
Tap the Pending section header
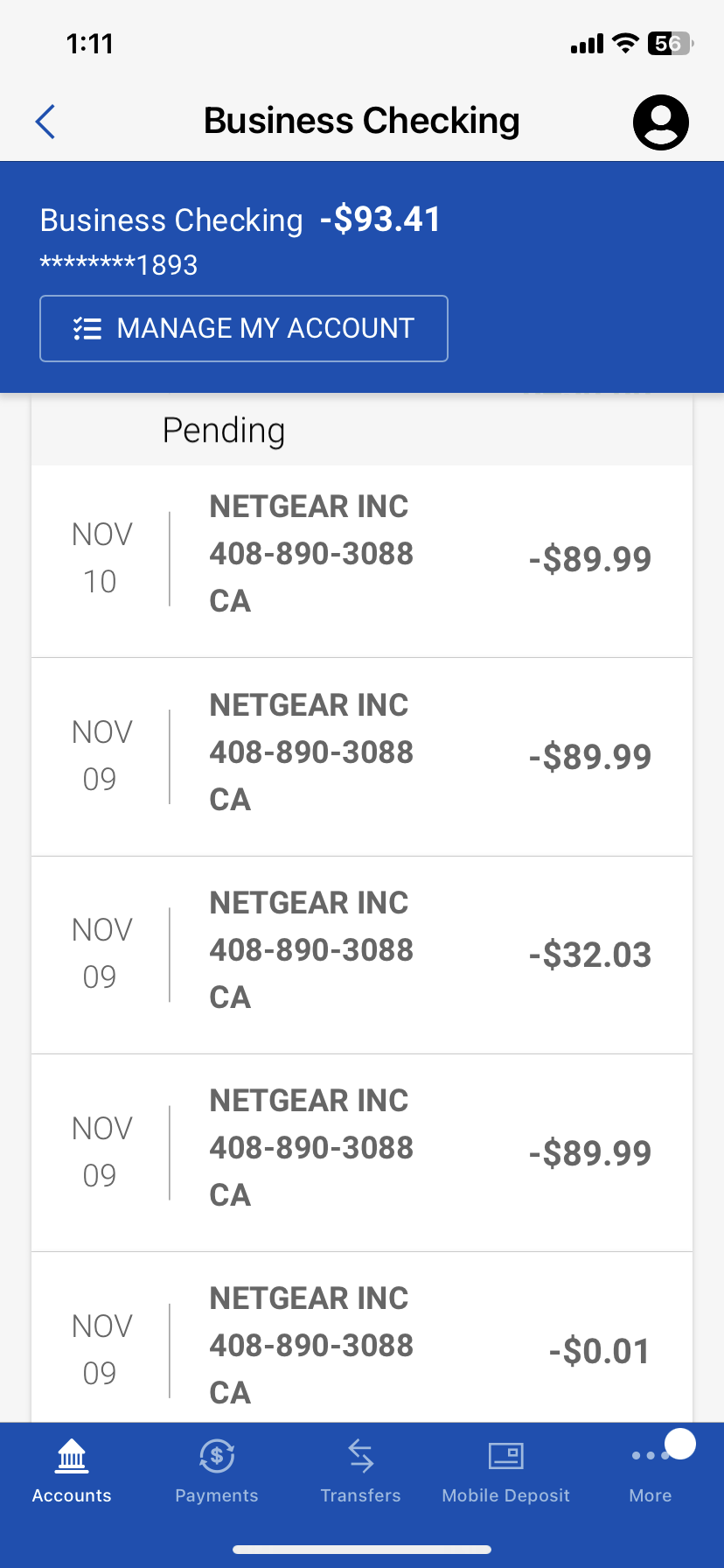point(224,430)
